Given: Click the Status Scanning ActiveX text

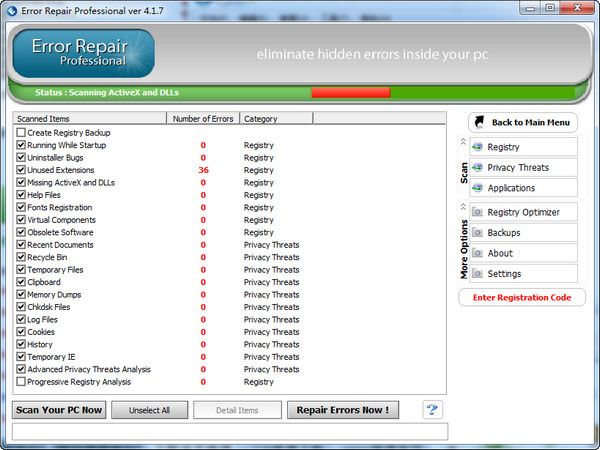Looking at the screenshot, I should [x=107, y=92].
